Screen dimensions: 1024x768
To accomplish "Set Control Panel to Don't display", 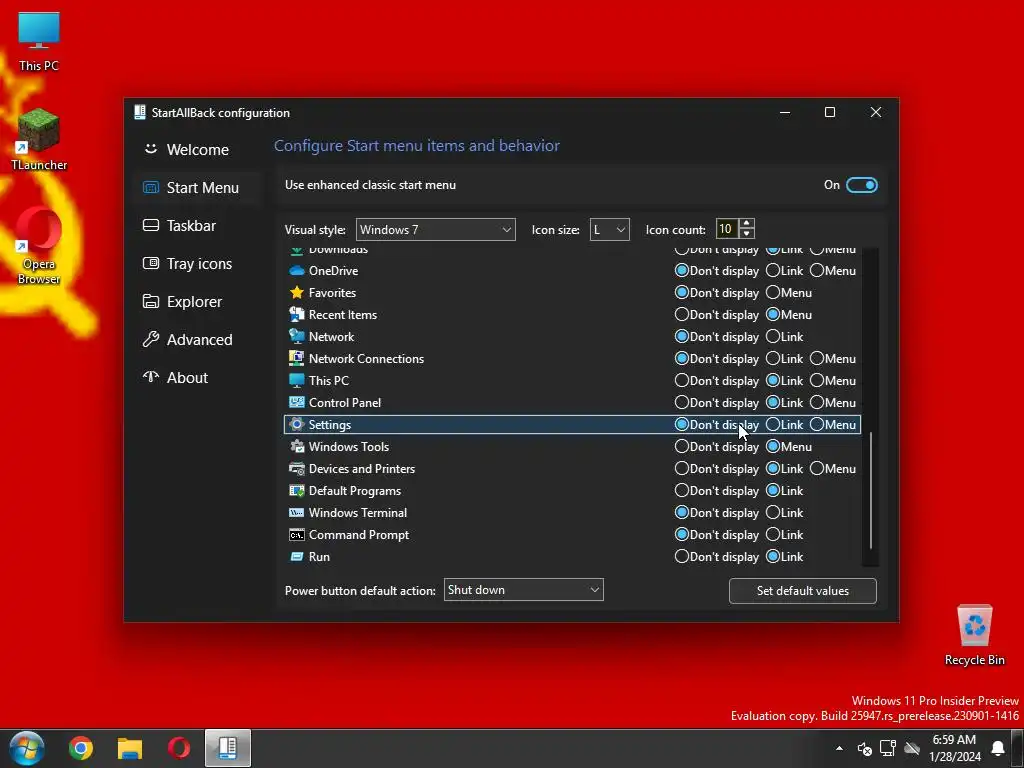I will pos(682,402).
